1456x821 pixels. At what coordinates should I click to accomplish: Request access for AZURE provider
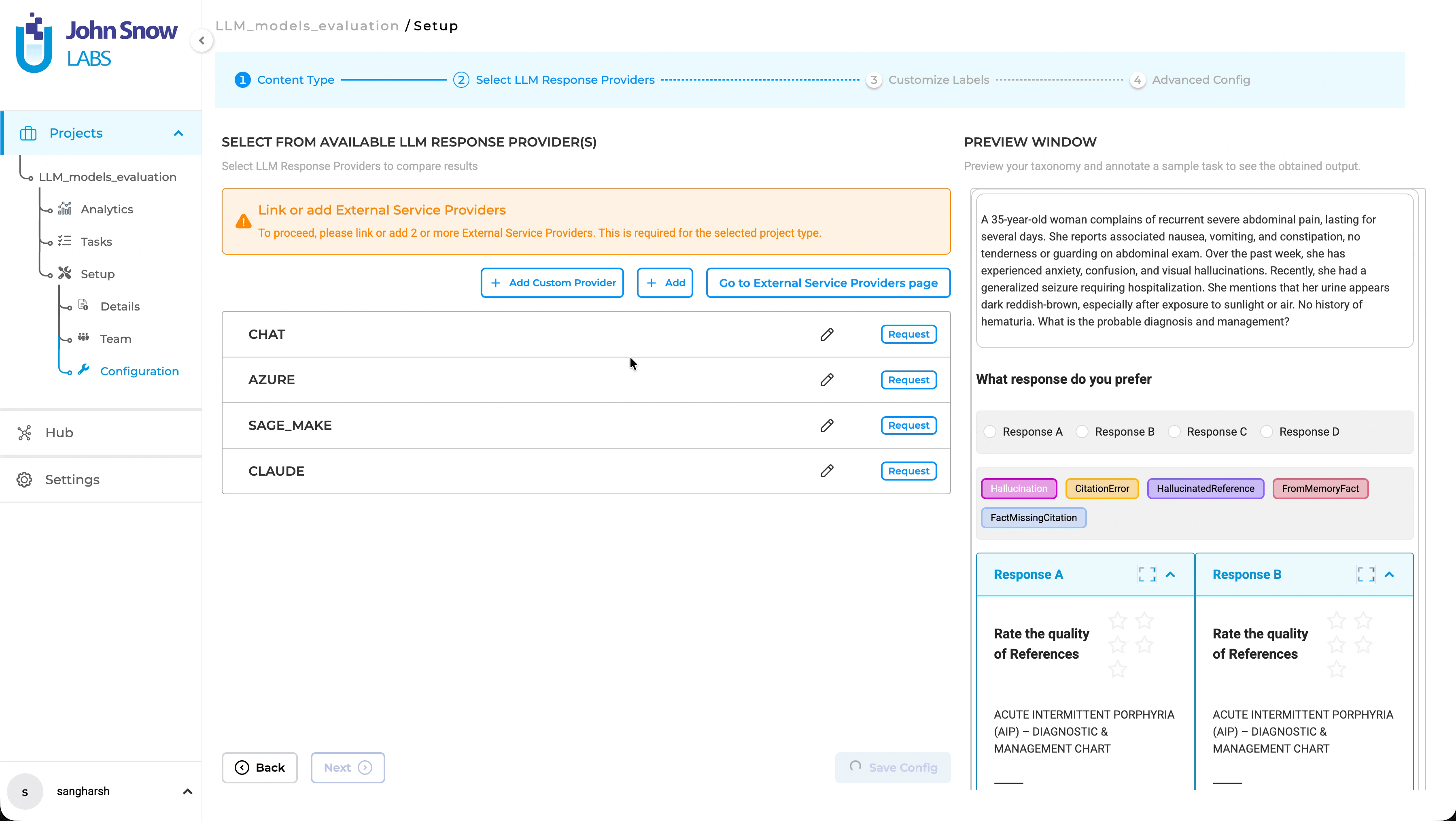[x=908, y=380]
